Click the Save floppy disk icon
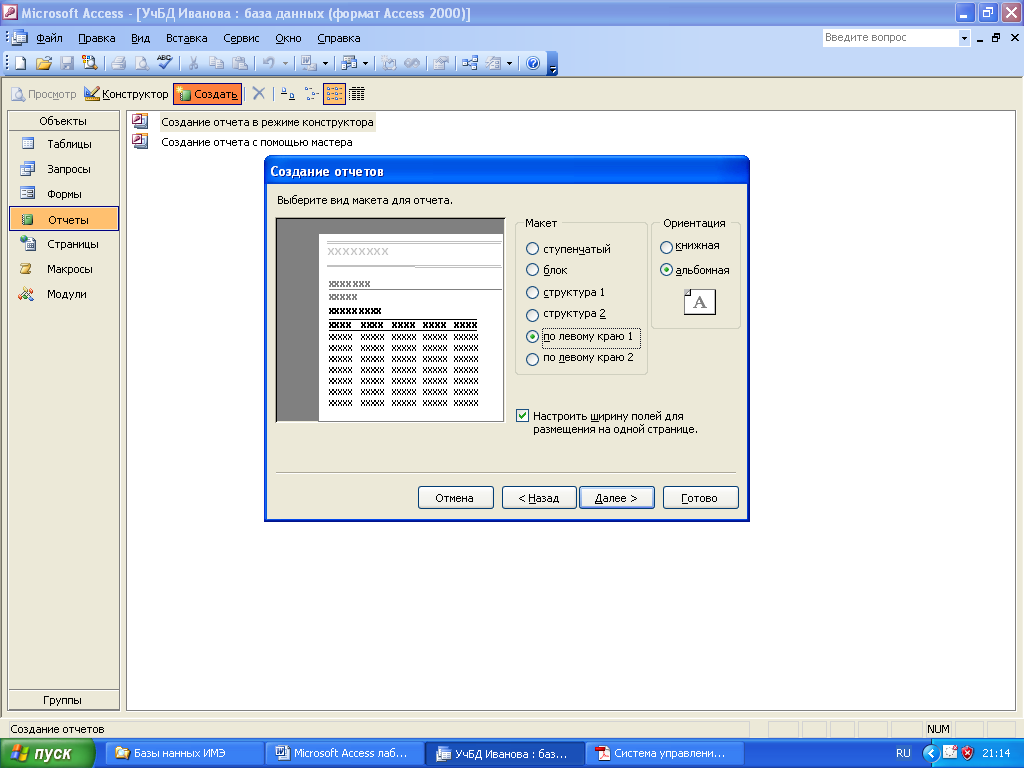The image size is (1024, 768). 67,63
